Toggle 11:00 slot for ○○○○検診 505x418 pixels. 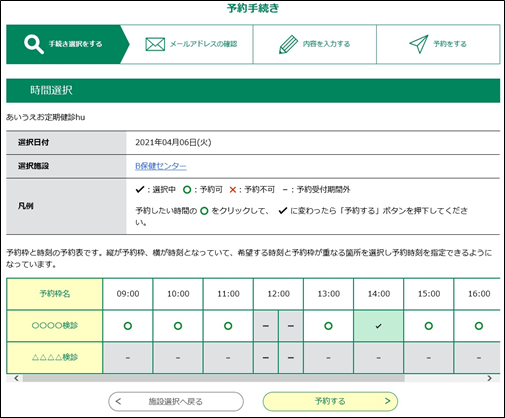pos(228,326)
